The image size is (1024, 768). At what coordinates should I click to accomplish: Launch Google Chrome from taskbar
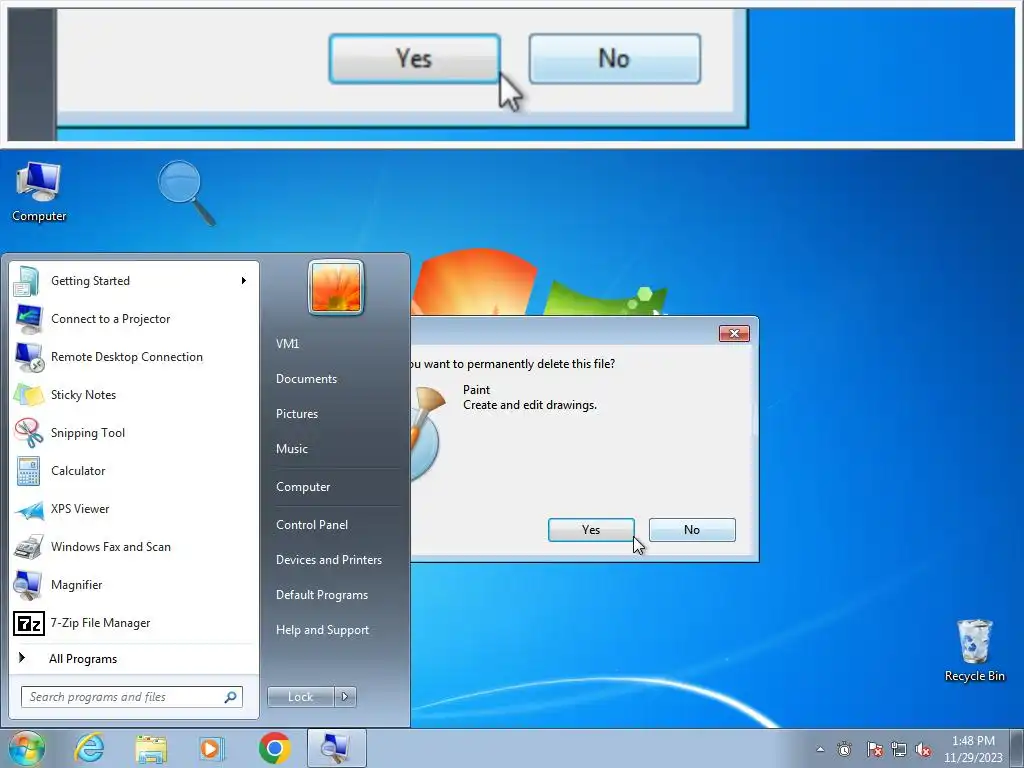[274, 748]
